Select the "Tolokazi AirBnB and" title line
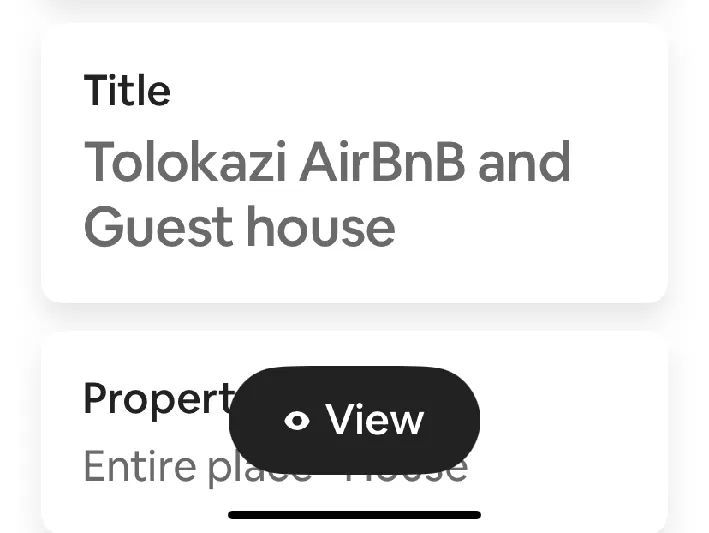 327,163
